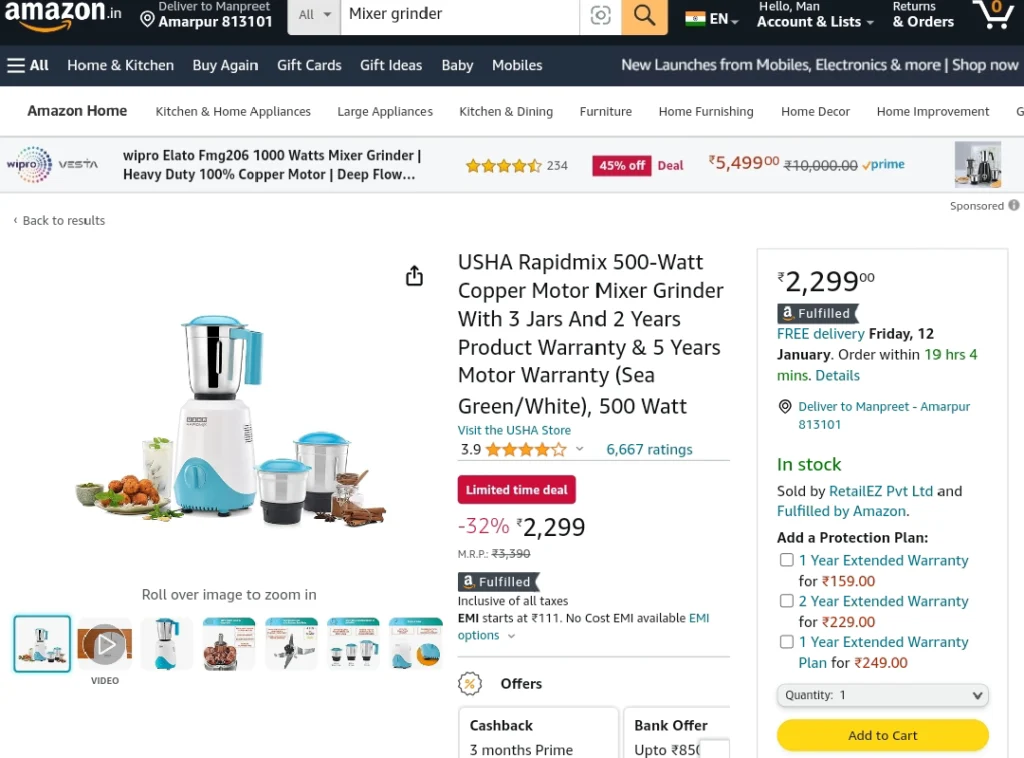Viewport: 1024px width, 758px height.
Task: Open the hamburger All menu
Action: [28, 65]
